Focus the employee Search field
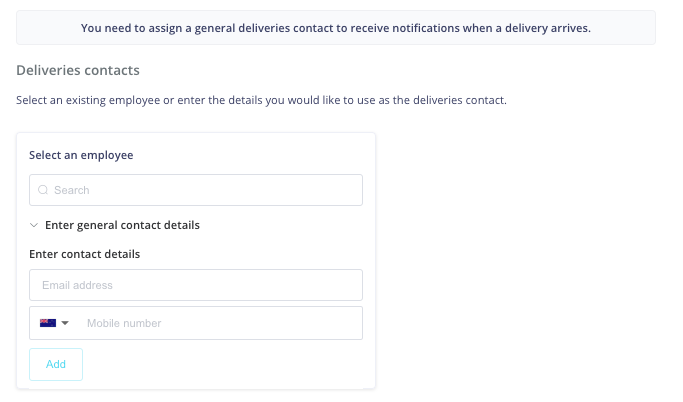Image resolution: width=683 pixels, height=402 pixels. tap(196, 190)
